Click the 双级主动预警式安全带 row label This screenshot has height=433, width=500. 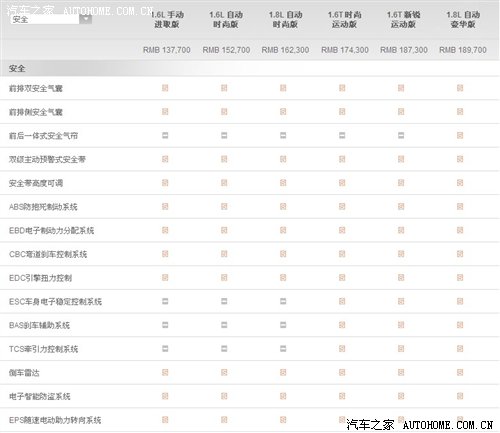pos(47,159)
